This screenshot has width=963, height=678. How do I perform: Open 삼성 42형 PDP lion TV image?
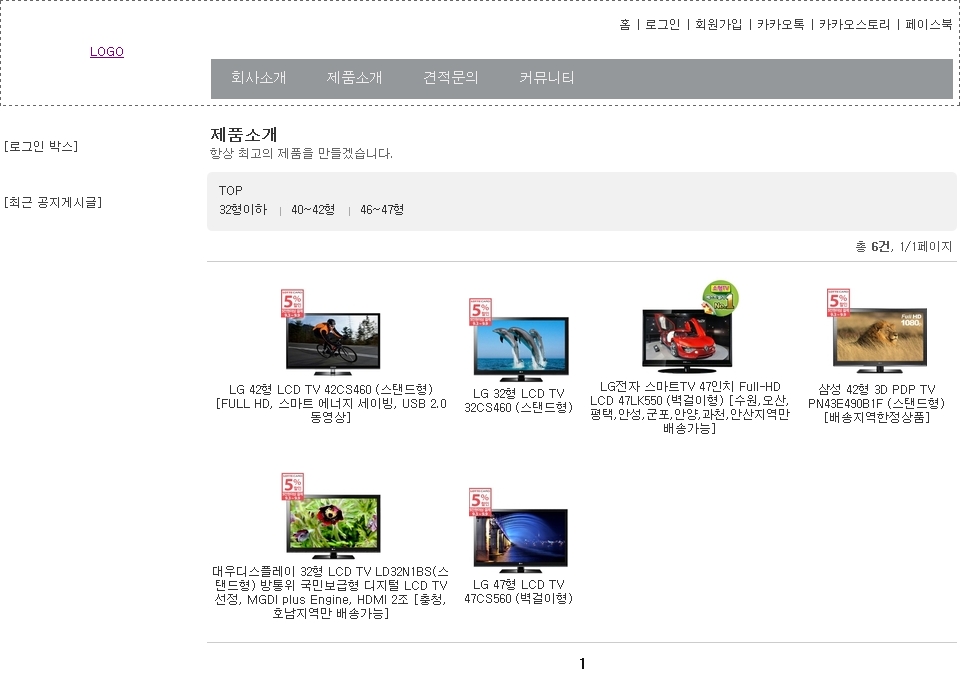tap(879, 341)
